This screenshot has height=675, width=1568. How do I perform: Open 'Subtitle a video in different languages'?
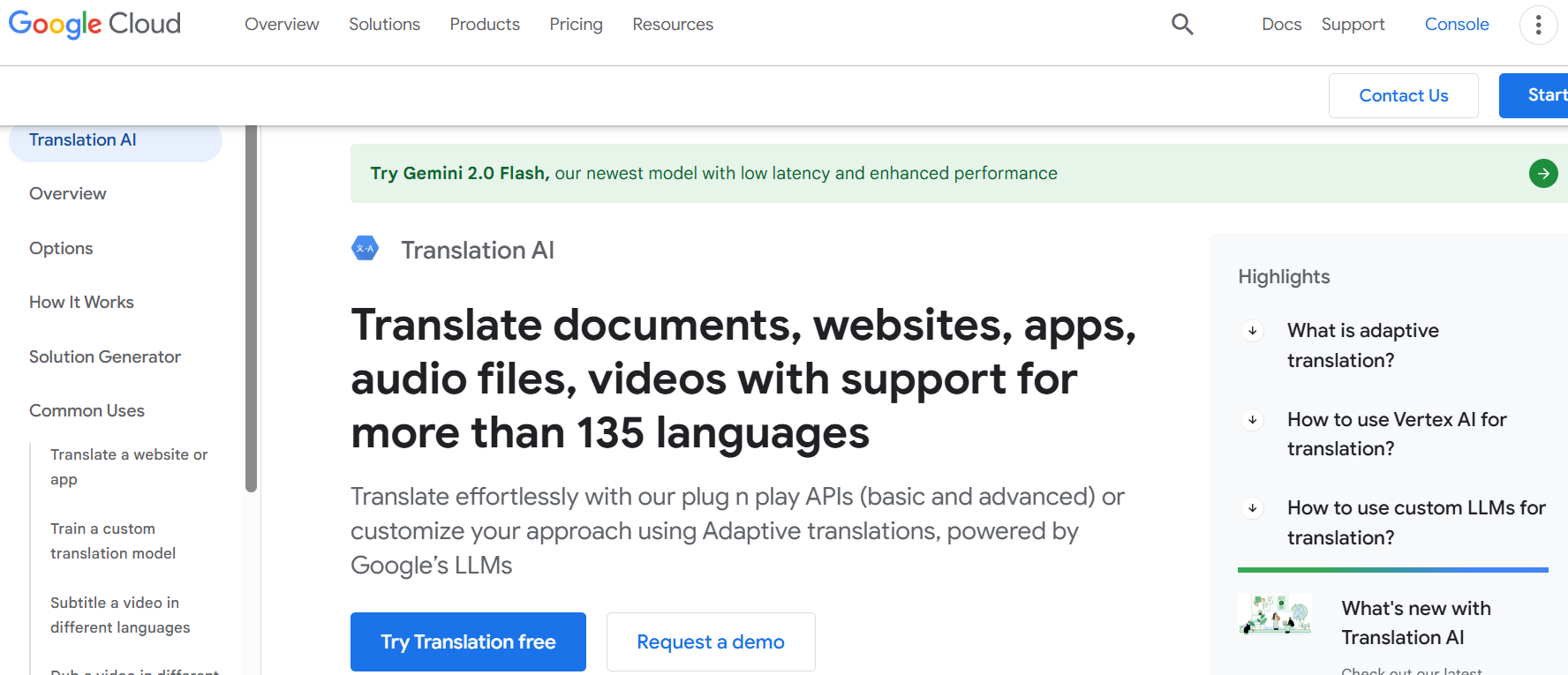pyautogui.click(x=120, y=615)
